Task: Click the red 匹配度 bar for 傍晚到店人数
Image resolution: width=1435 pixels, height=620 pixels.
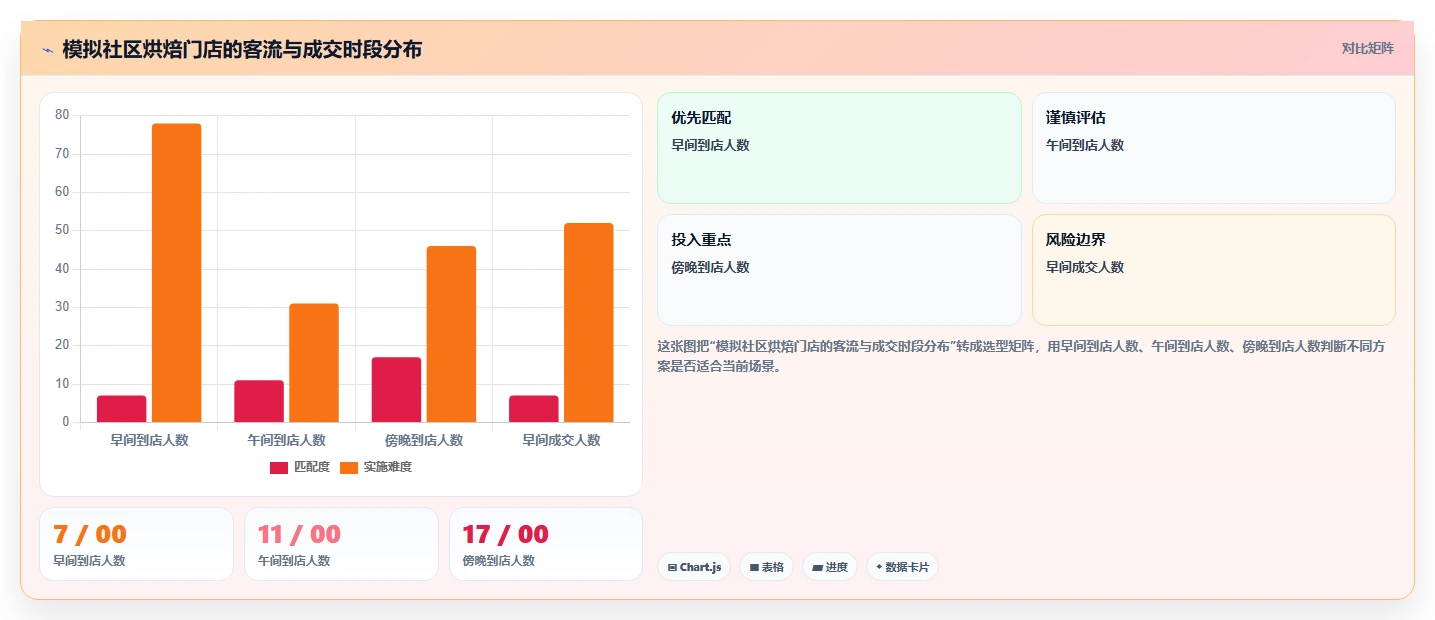Action: click(396, 390)
